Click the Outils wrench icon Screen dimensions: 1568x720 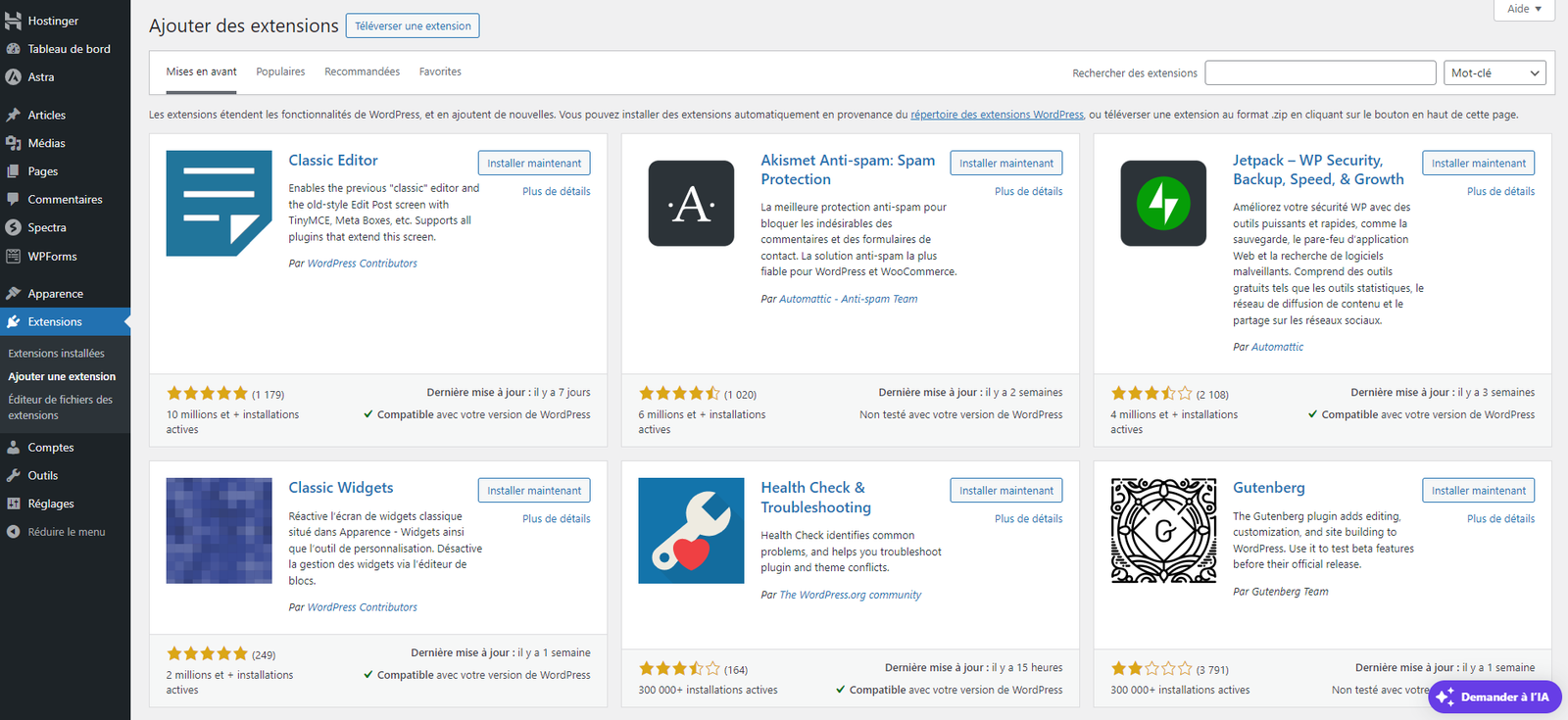pos(13,475)
